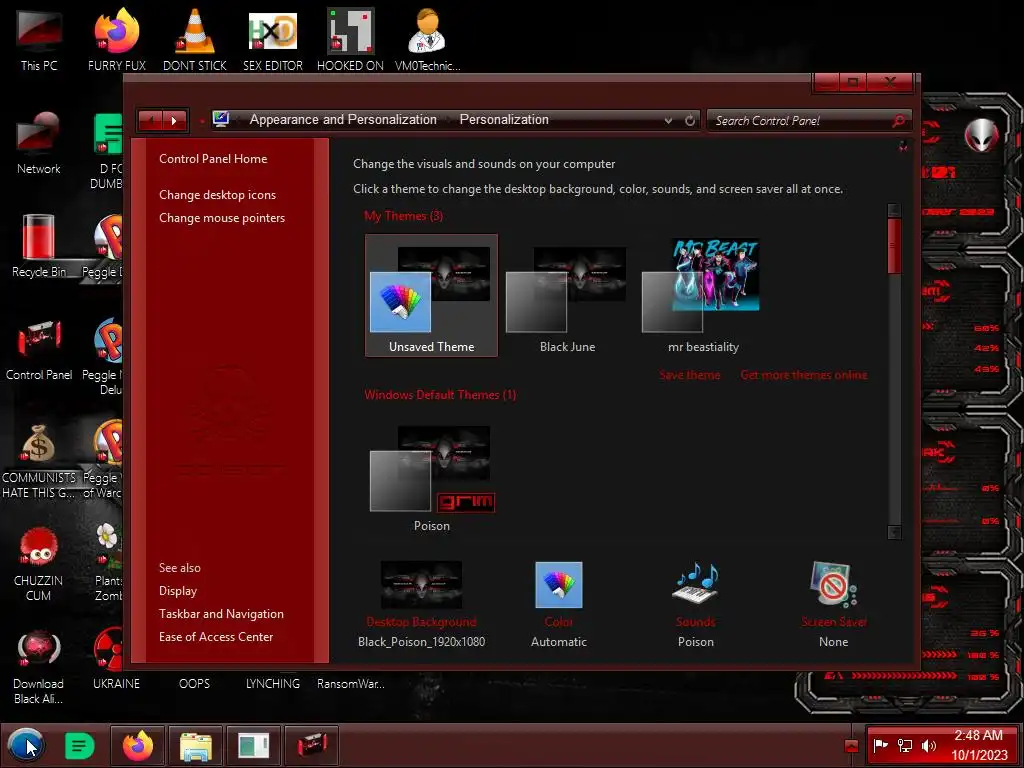Click the network tray icon
This screenshot has width=1024, height=768.
[905, 746]
